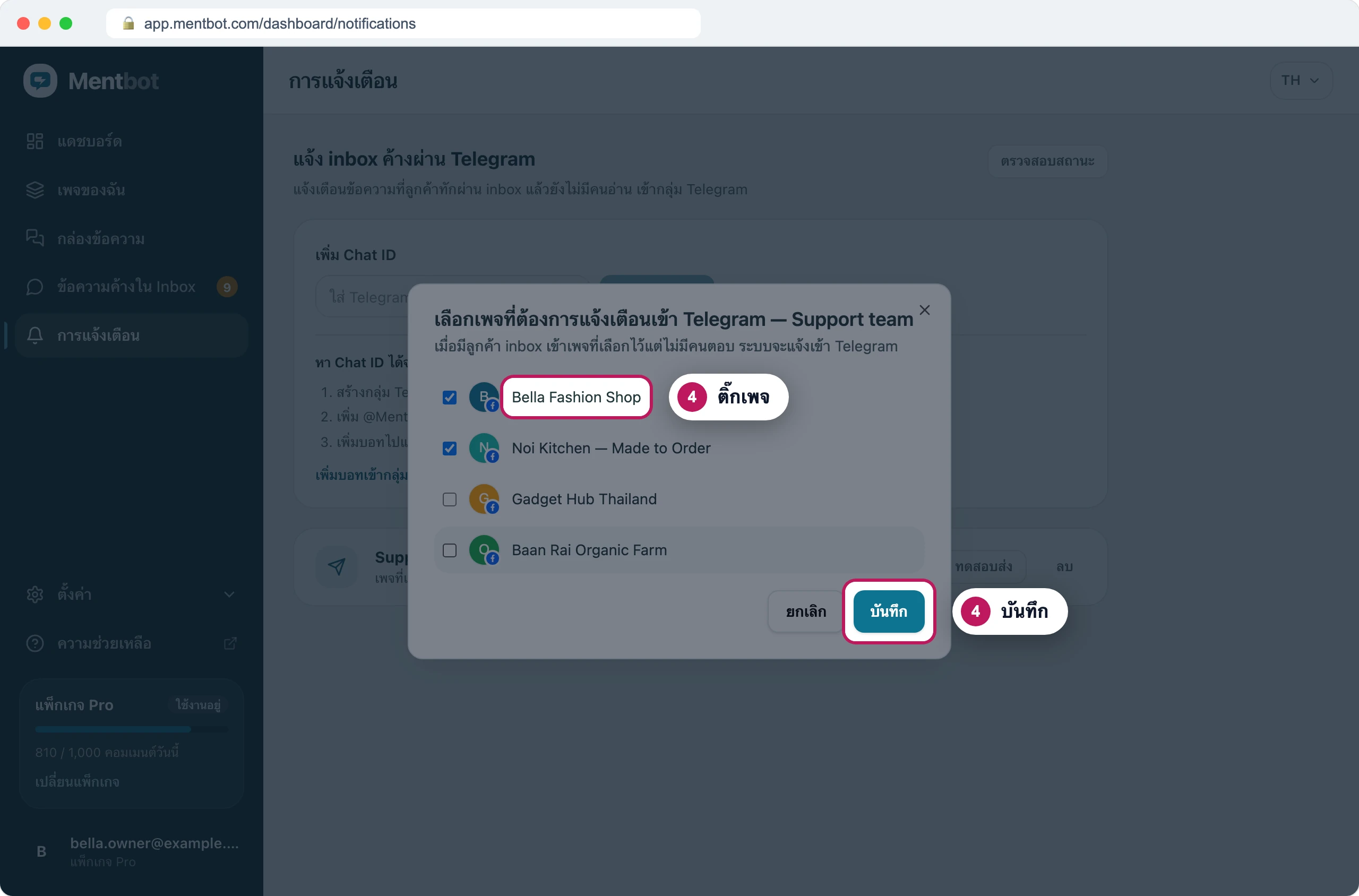Click the pending inbox speech bubble icon
Screen dimensions: 1359x896
pyautogui.click(x=35, y=287)
